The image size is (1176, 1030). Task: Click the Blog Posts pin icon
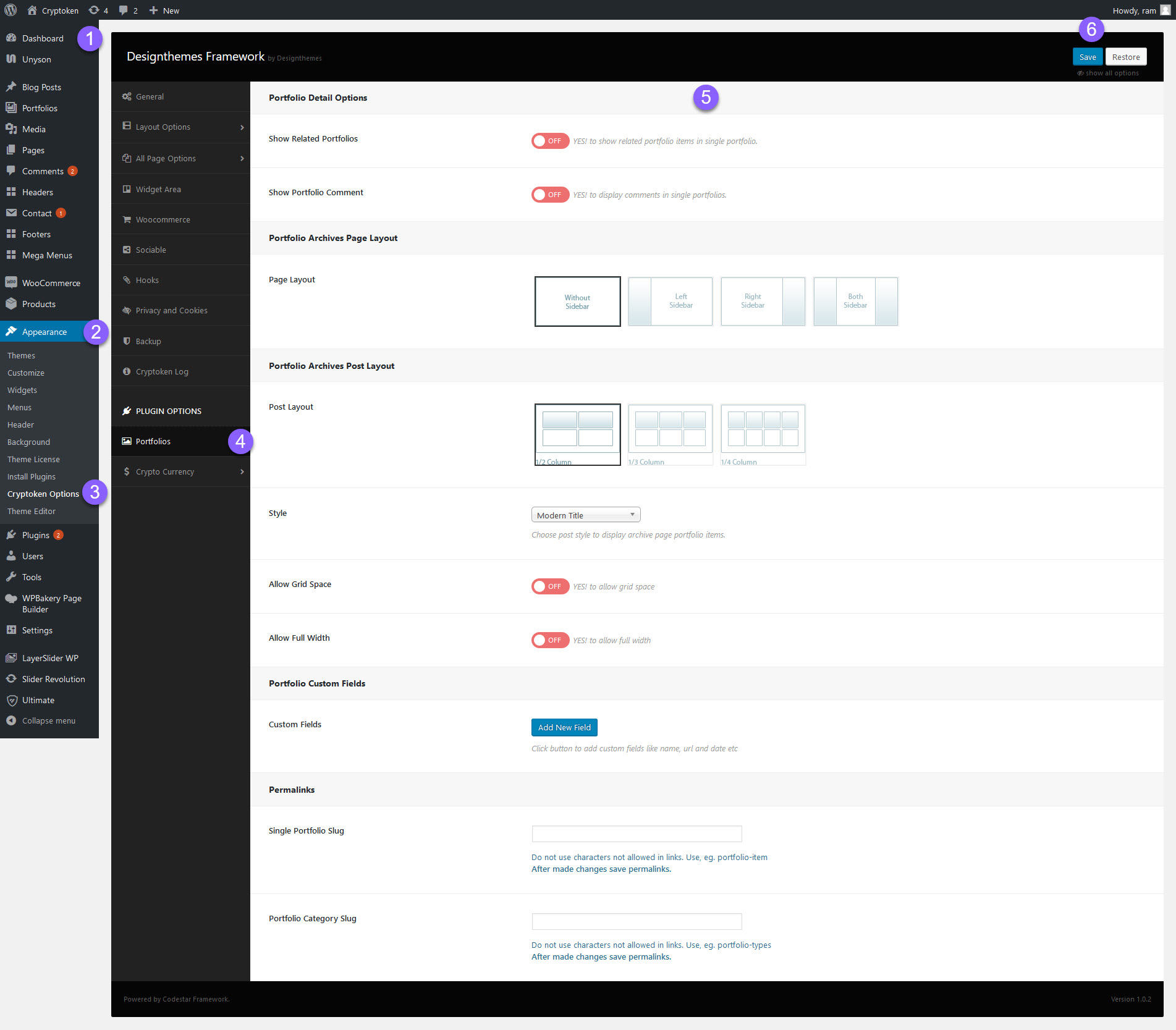pyautogui.click(x=11, y=87)
